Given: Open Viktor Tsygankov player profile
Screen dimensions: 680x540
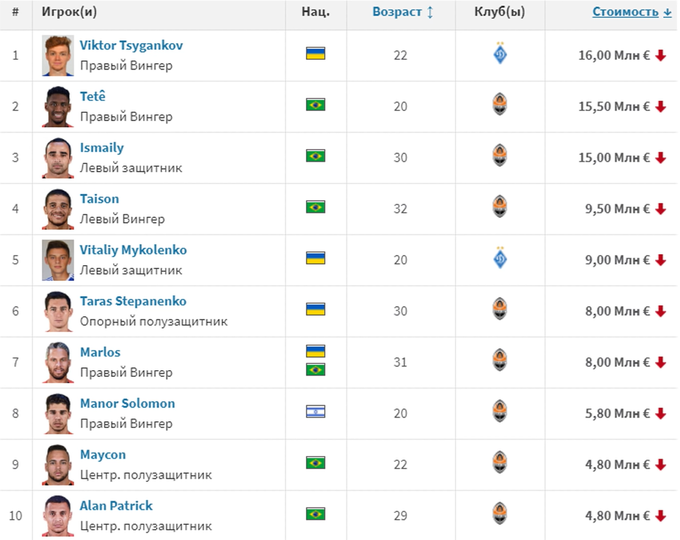Looking at the screenshot, I should pyautogui.click(x=131, y=46).
